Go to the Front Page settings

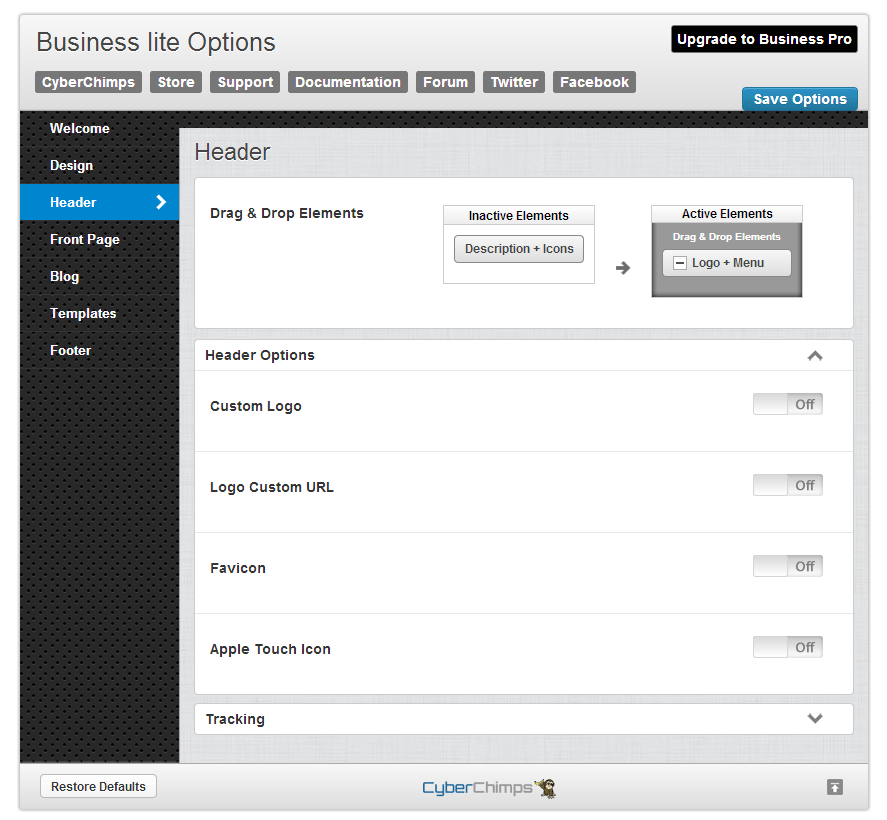pos(100,239)
